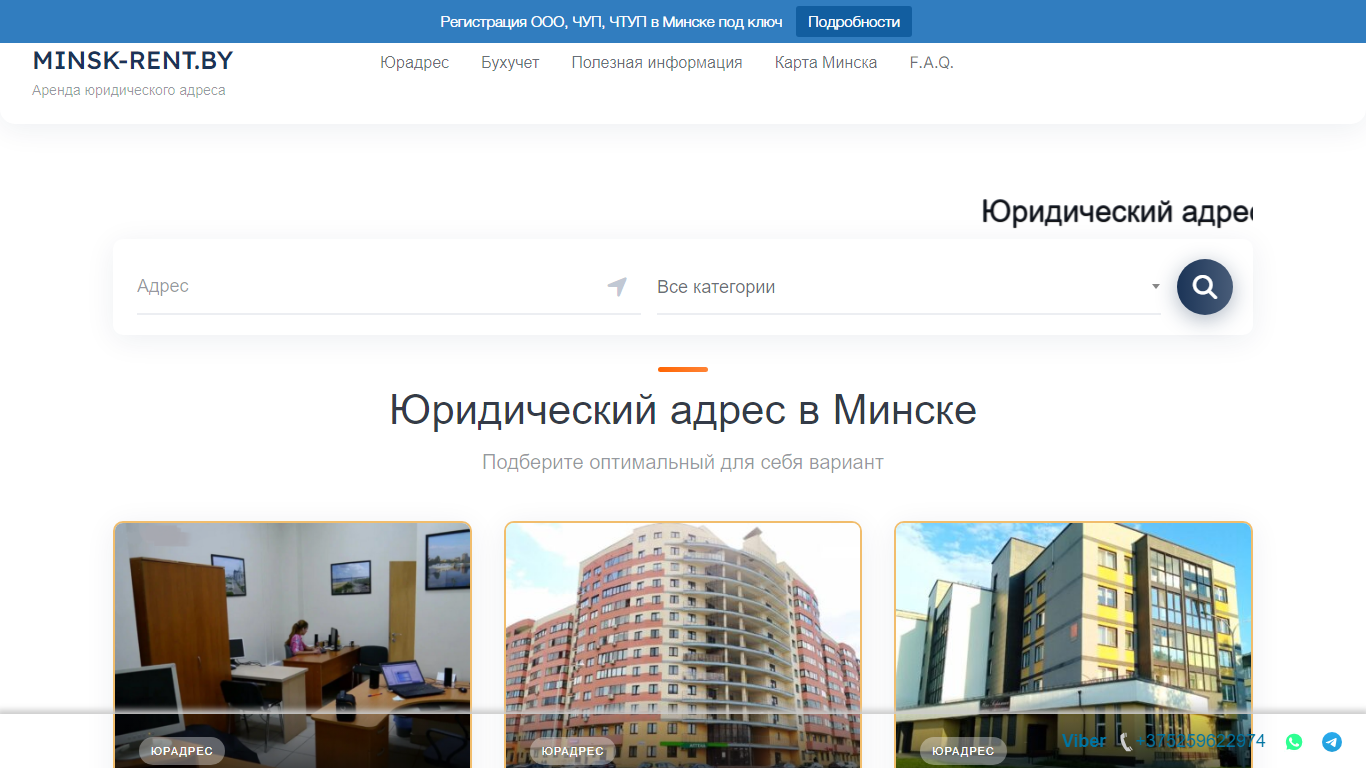Screen dimensions: 1366x768
Task: Click the "ЮРАДРЕС" tag on the high-rise card
Action: coord(573,751)
